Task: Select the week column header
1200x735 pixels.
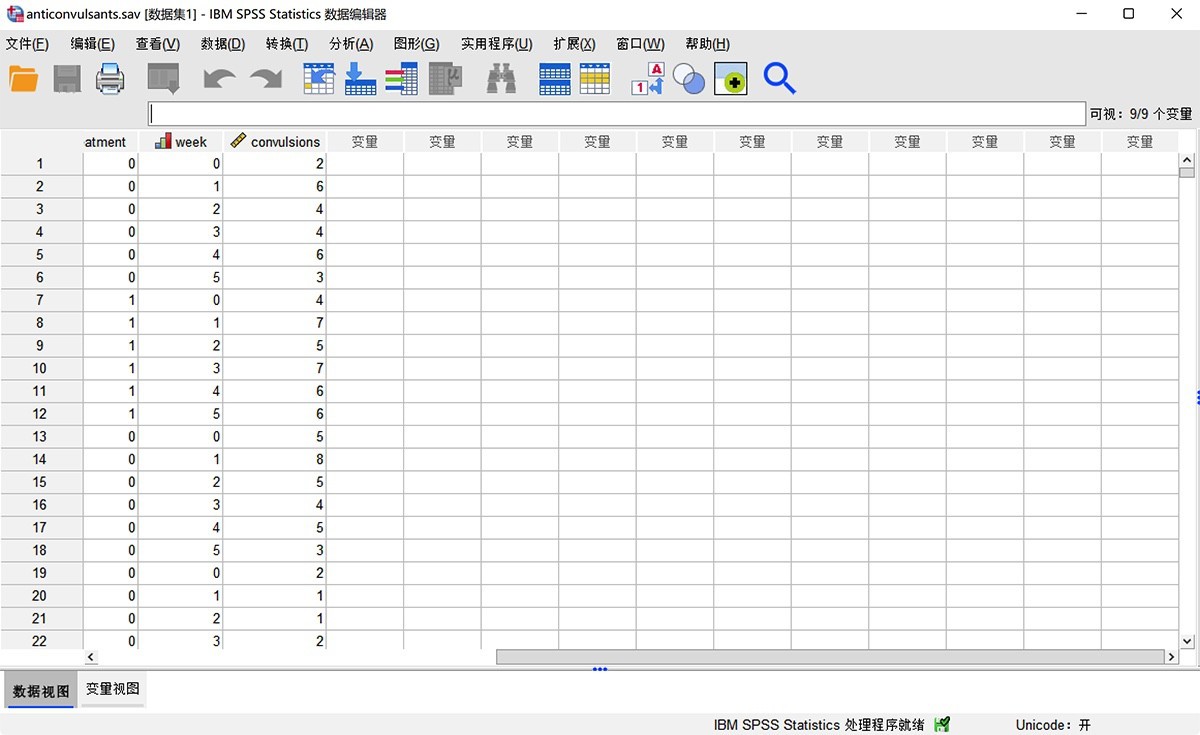Action: [181, 141]
